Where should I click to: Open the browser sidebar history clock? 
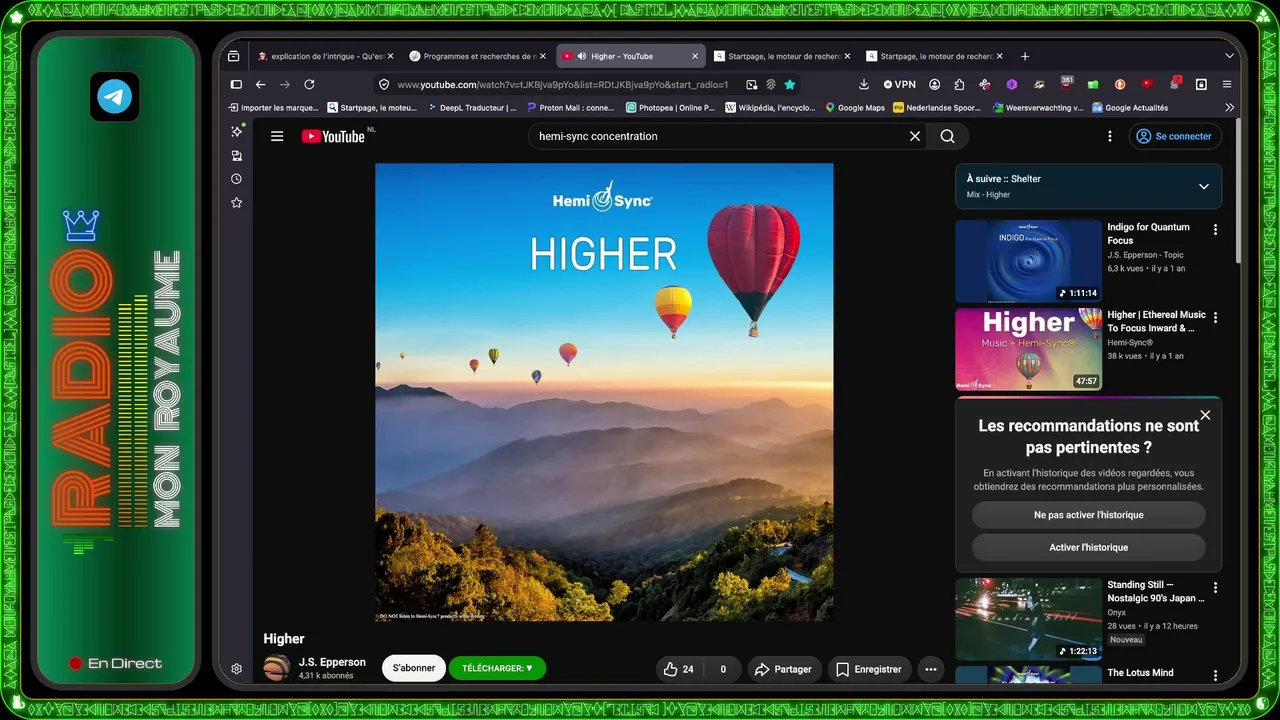click(236, 179)
